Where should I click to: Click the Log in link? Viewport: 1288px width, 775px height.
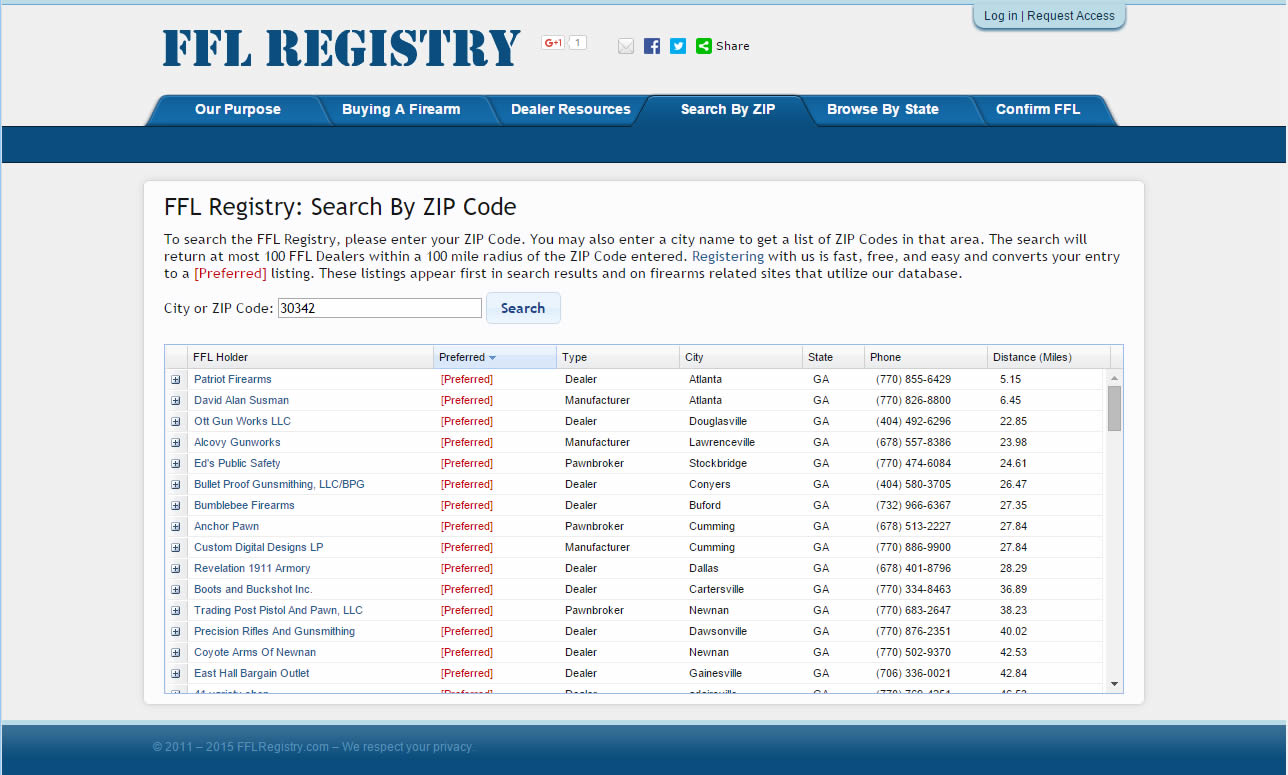click(x=1000, y=16)
